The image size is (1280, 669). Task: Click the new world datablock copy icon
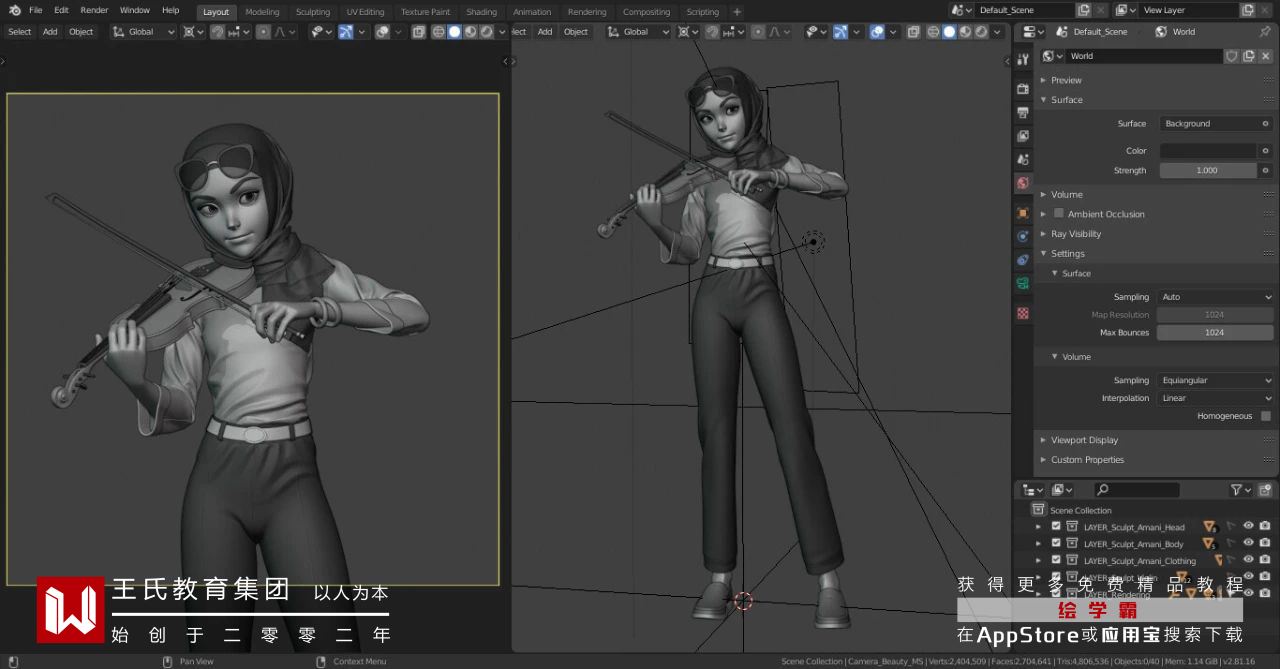[1248, 56]
